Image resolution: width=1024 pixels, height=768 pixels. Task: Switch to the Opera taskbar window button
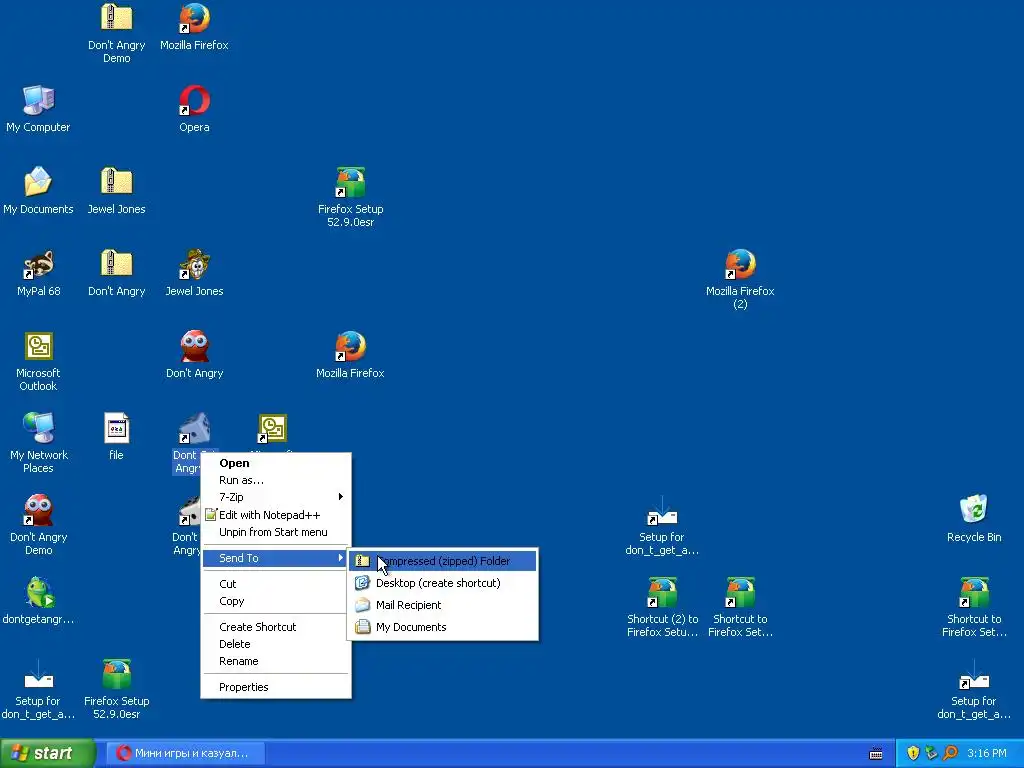pyautogui.click(x=185, y=753)
